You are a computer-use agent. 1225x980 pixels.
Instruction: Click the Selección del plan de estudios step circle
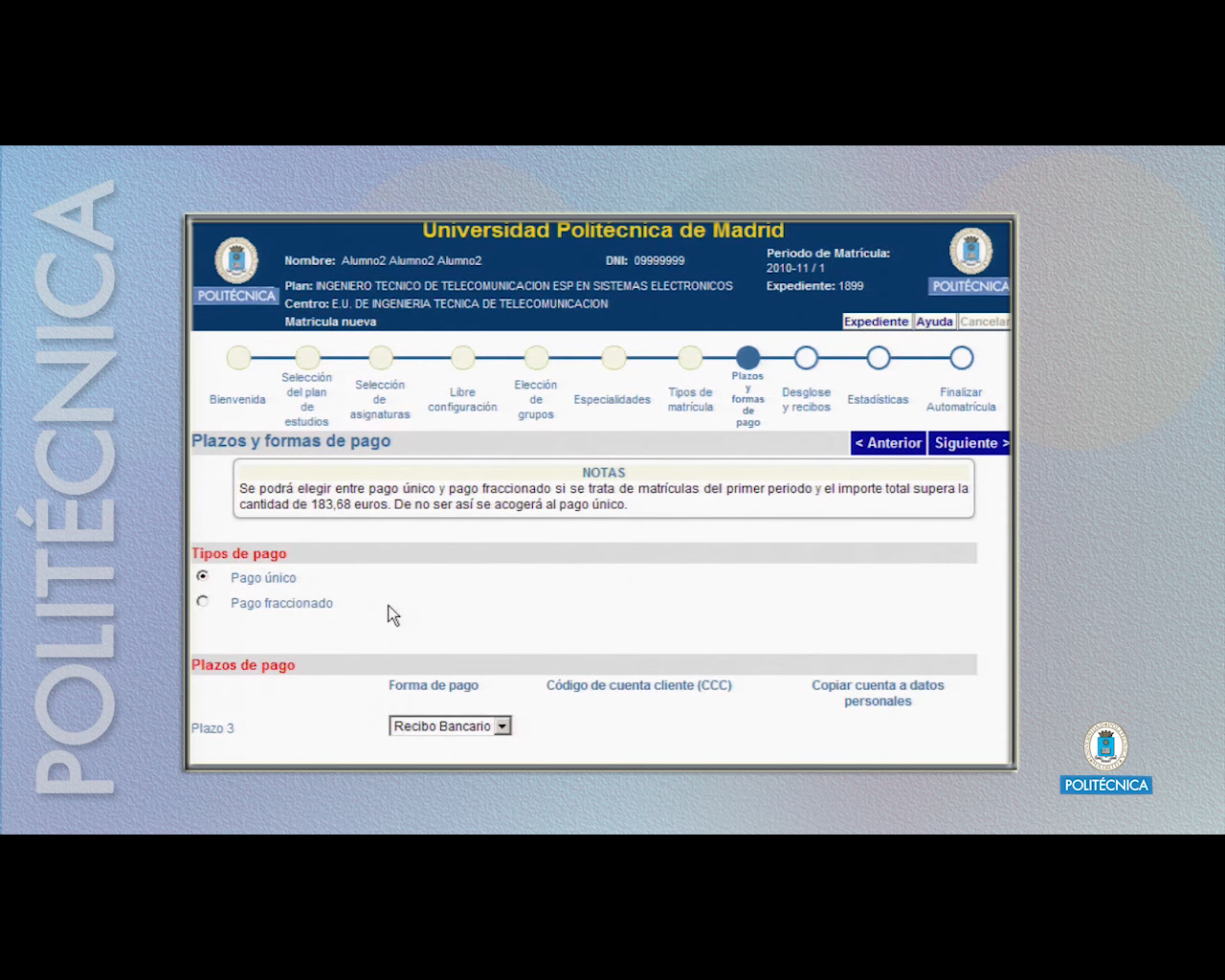tap(307, 358)
